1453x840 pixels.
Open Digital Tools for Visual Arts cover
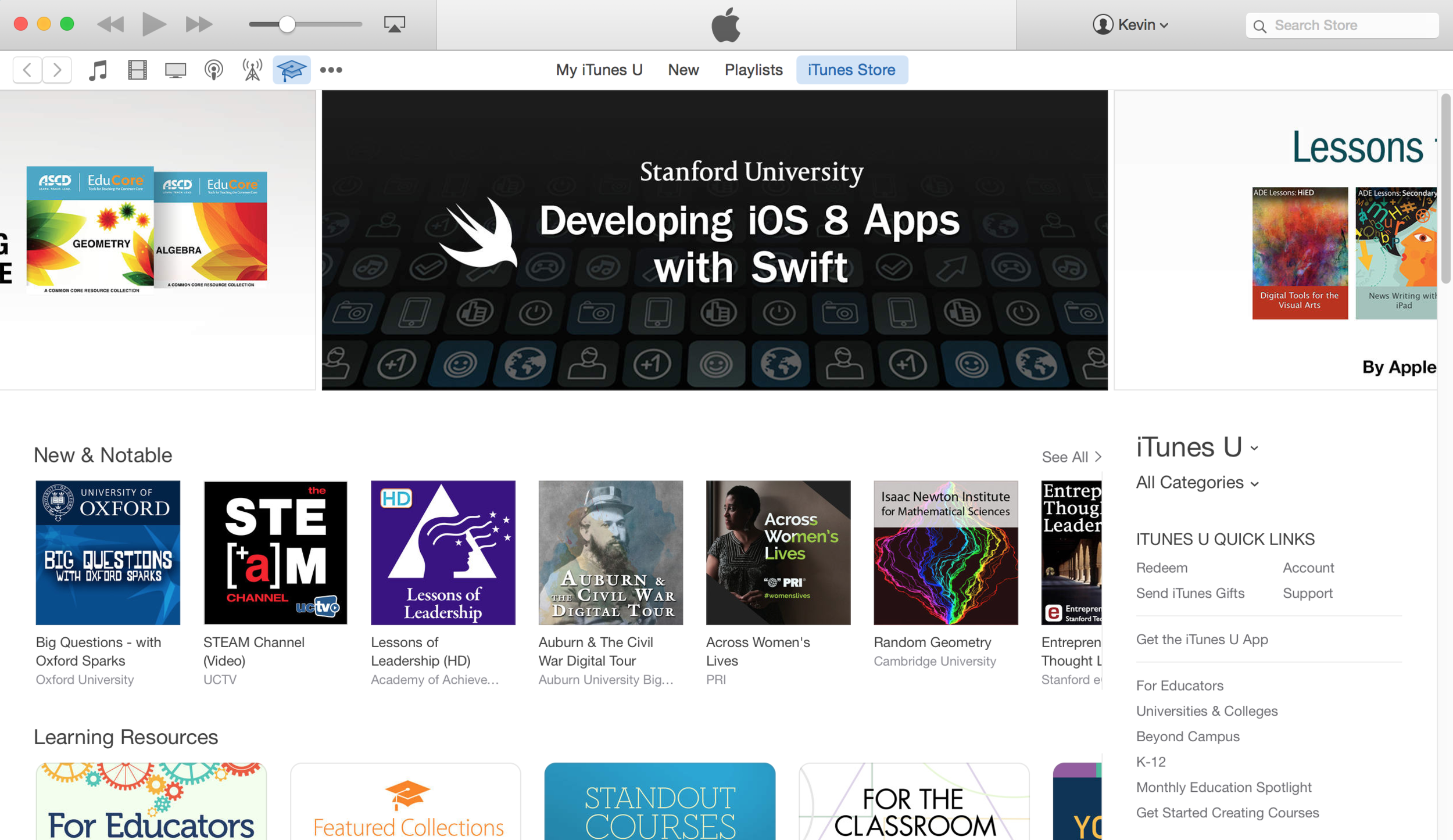1300,253
